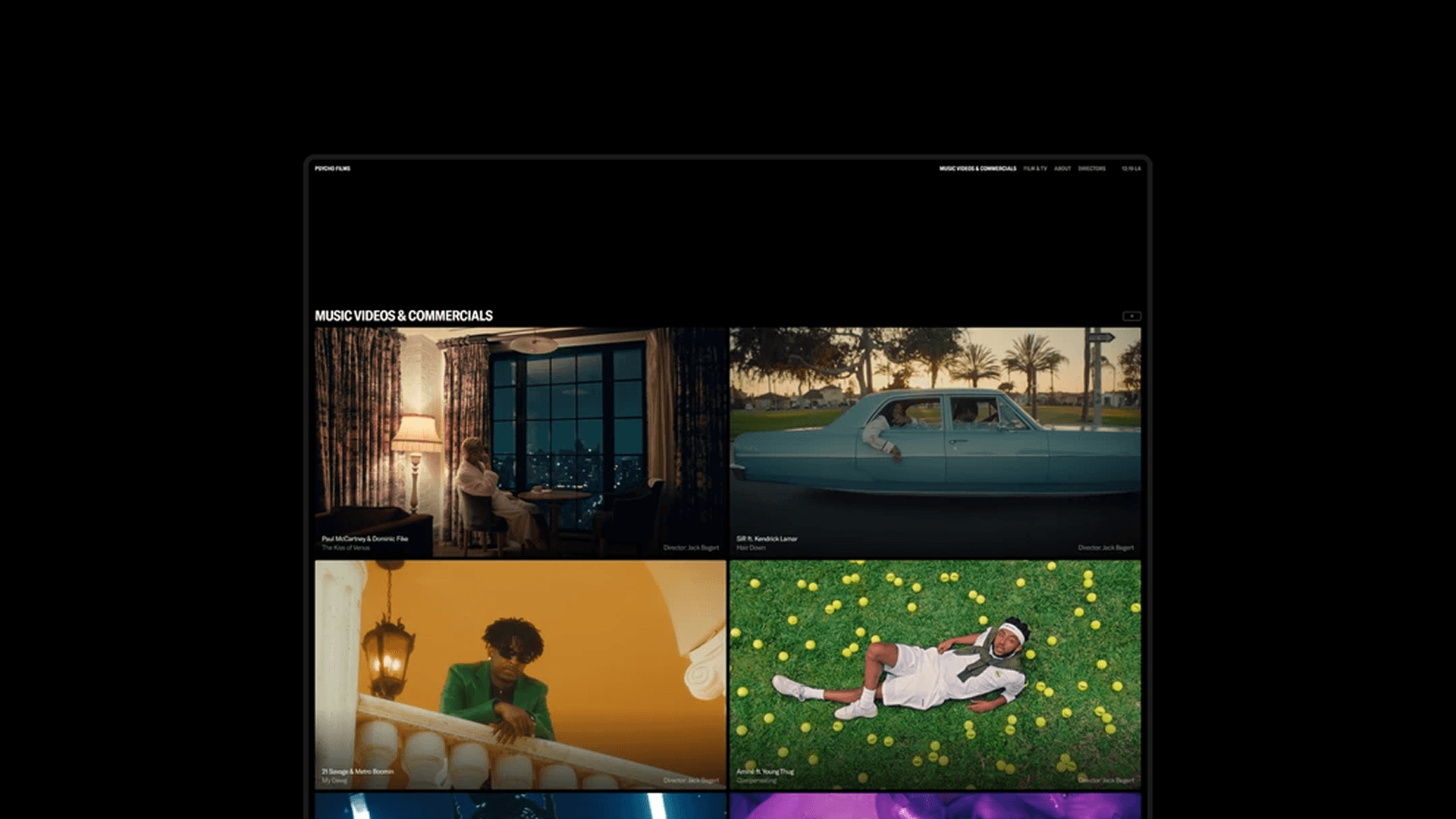
Task: Click the small plus button beside section heading
Action: pyautogui.click(x=1131, y=316)
